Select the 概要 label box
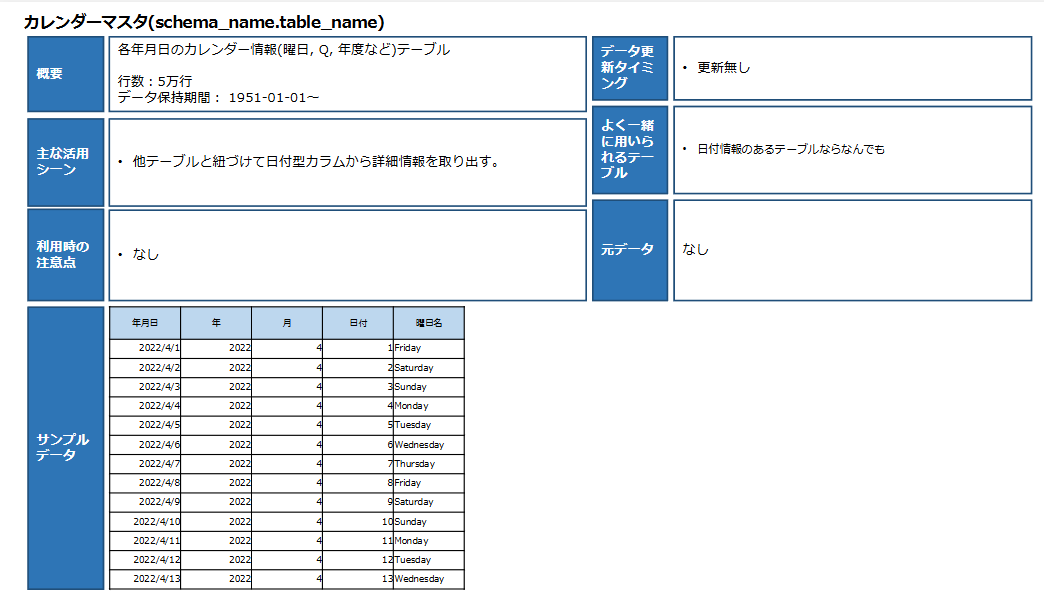 66,74
